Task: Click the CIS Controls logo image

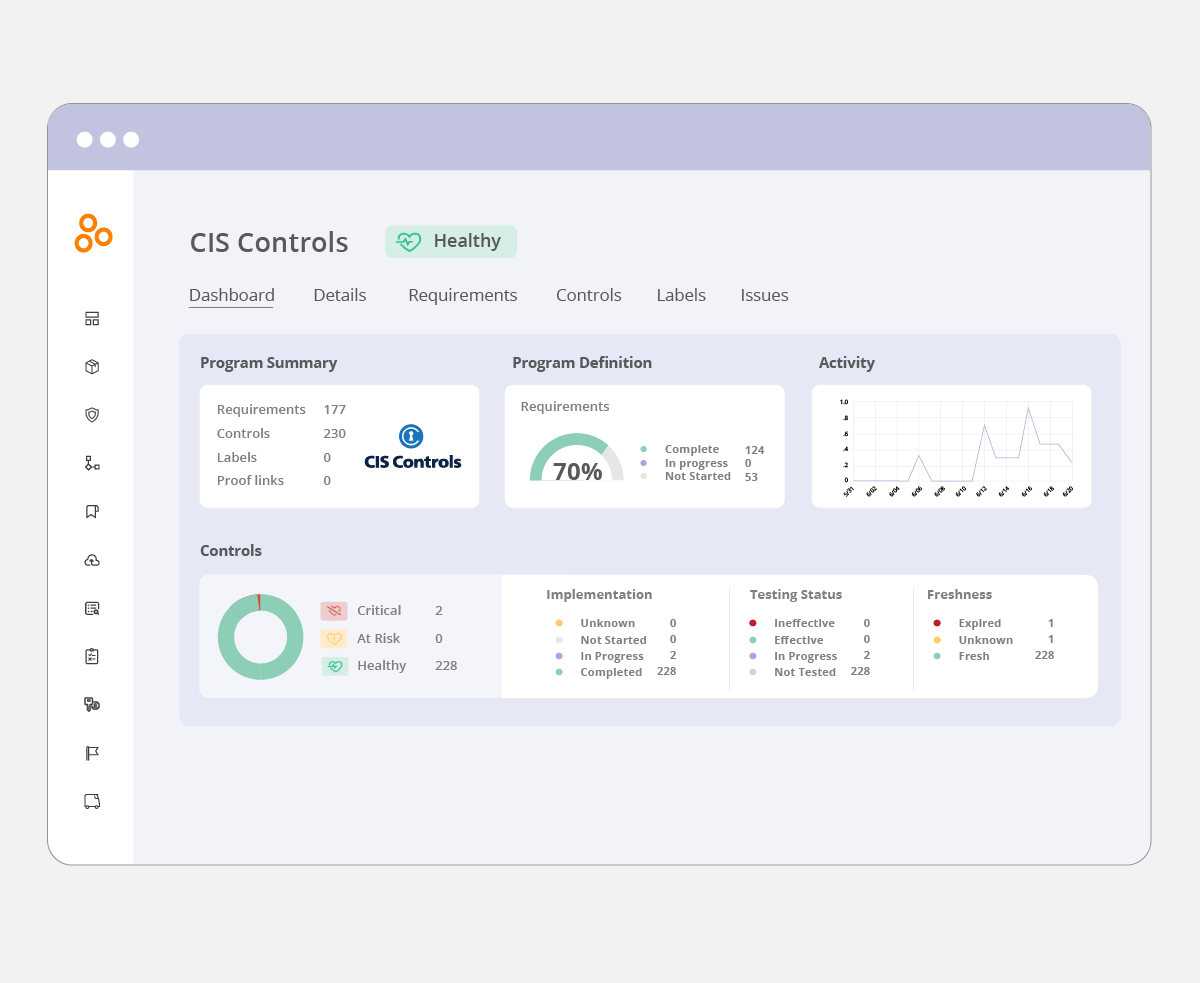Action: [x=412, y=447]
